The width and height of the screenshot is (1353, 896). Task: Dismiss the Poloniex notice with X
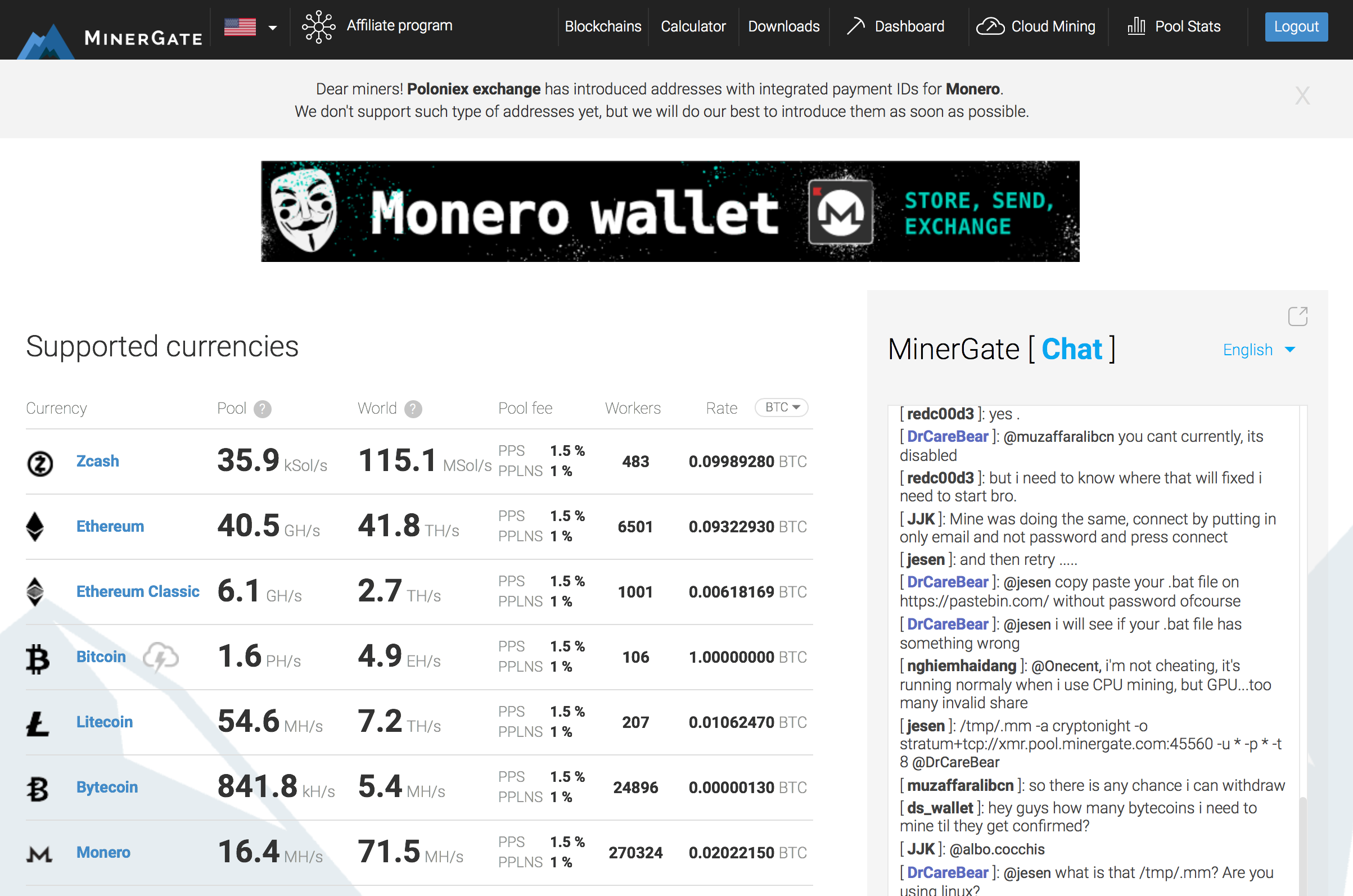tap(1302, 96)
